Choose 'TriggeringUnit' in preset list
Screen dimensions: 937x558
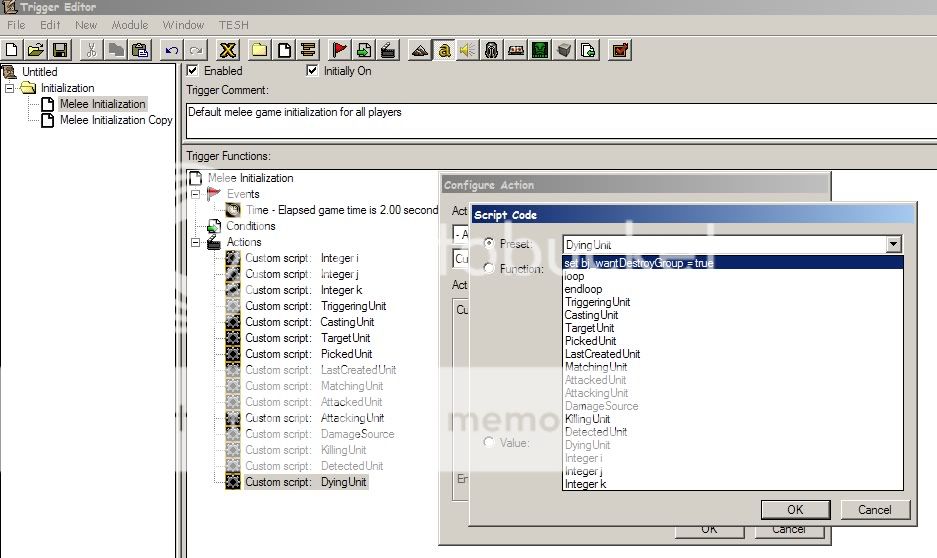tap(733, 302)
